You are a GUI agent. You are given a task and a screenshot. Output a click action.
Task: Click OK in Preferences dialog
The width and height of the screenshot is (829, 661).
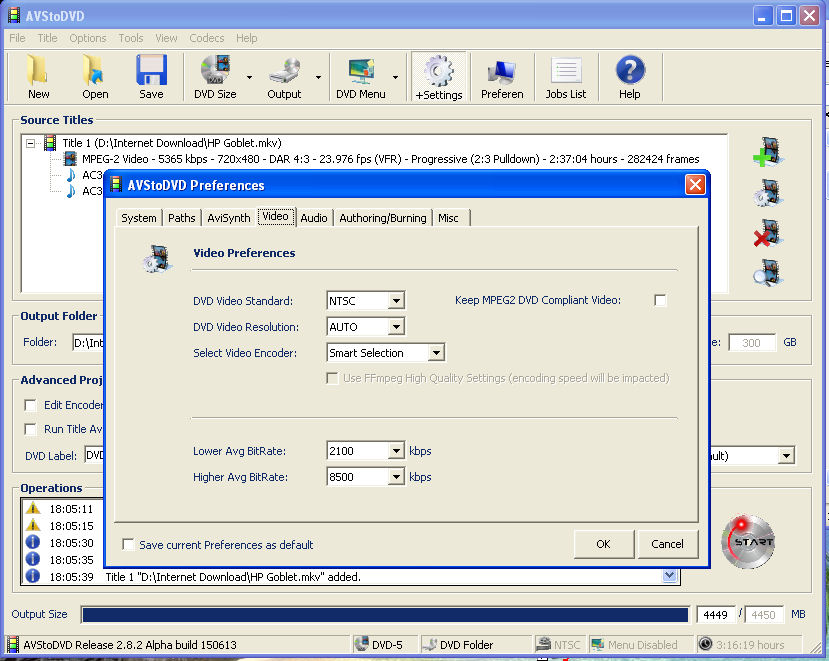tap(603, 544)
